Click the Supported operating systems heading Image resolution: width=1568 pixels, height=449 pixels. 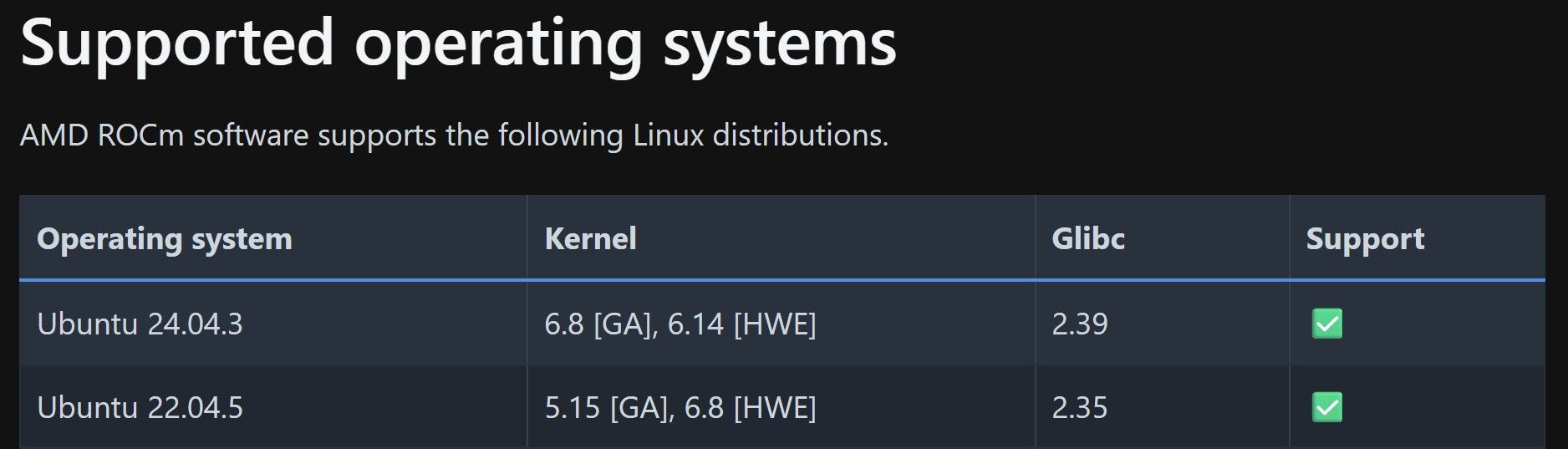point(458,42)
